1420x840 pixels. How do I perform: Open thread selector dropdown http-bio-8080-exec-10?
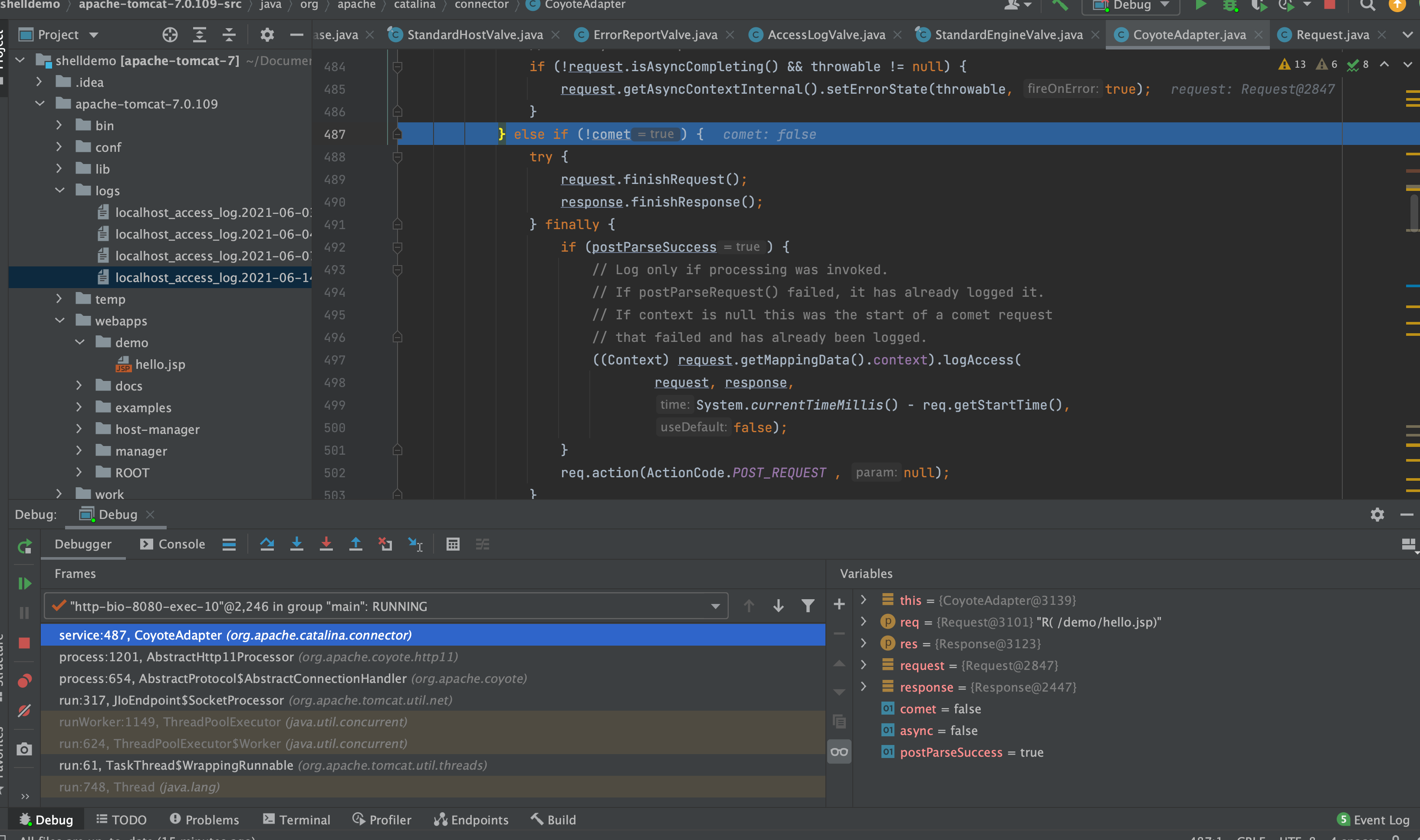tap(386, 606)
